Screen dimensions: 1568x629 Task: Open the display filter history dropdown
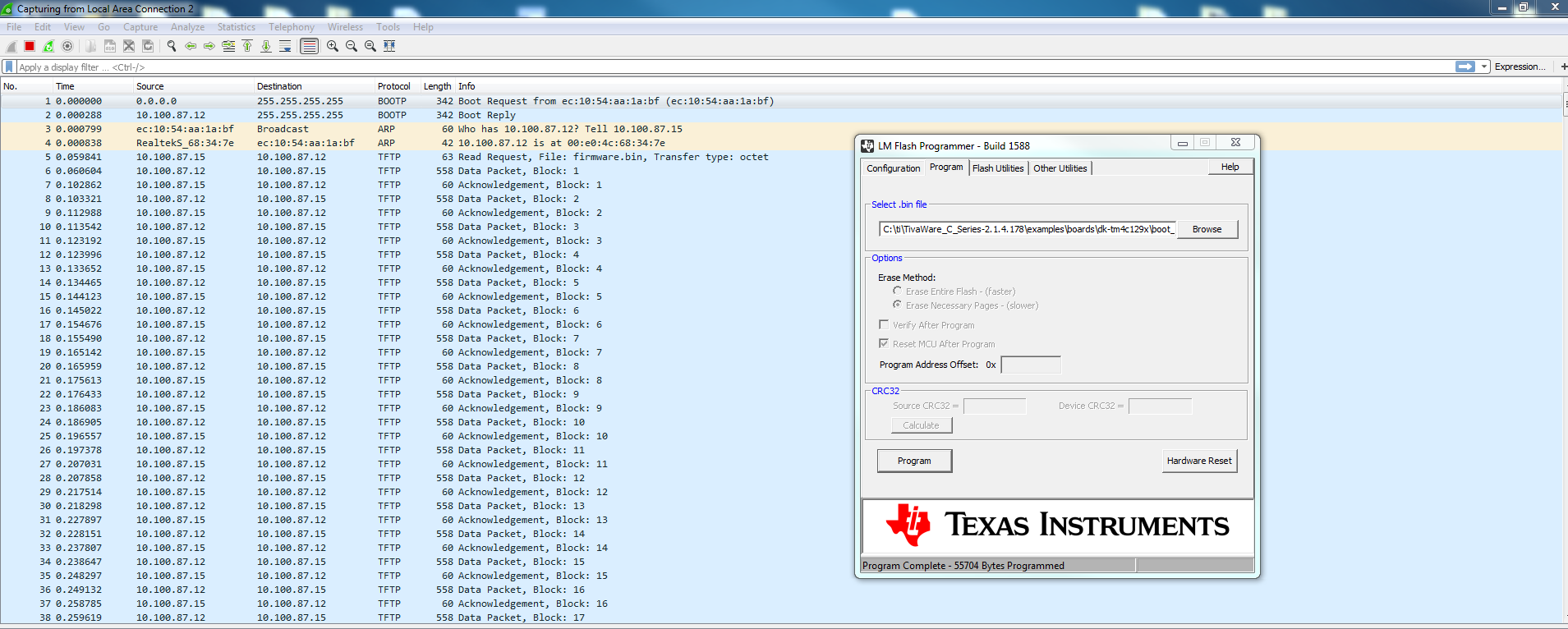1484,67
